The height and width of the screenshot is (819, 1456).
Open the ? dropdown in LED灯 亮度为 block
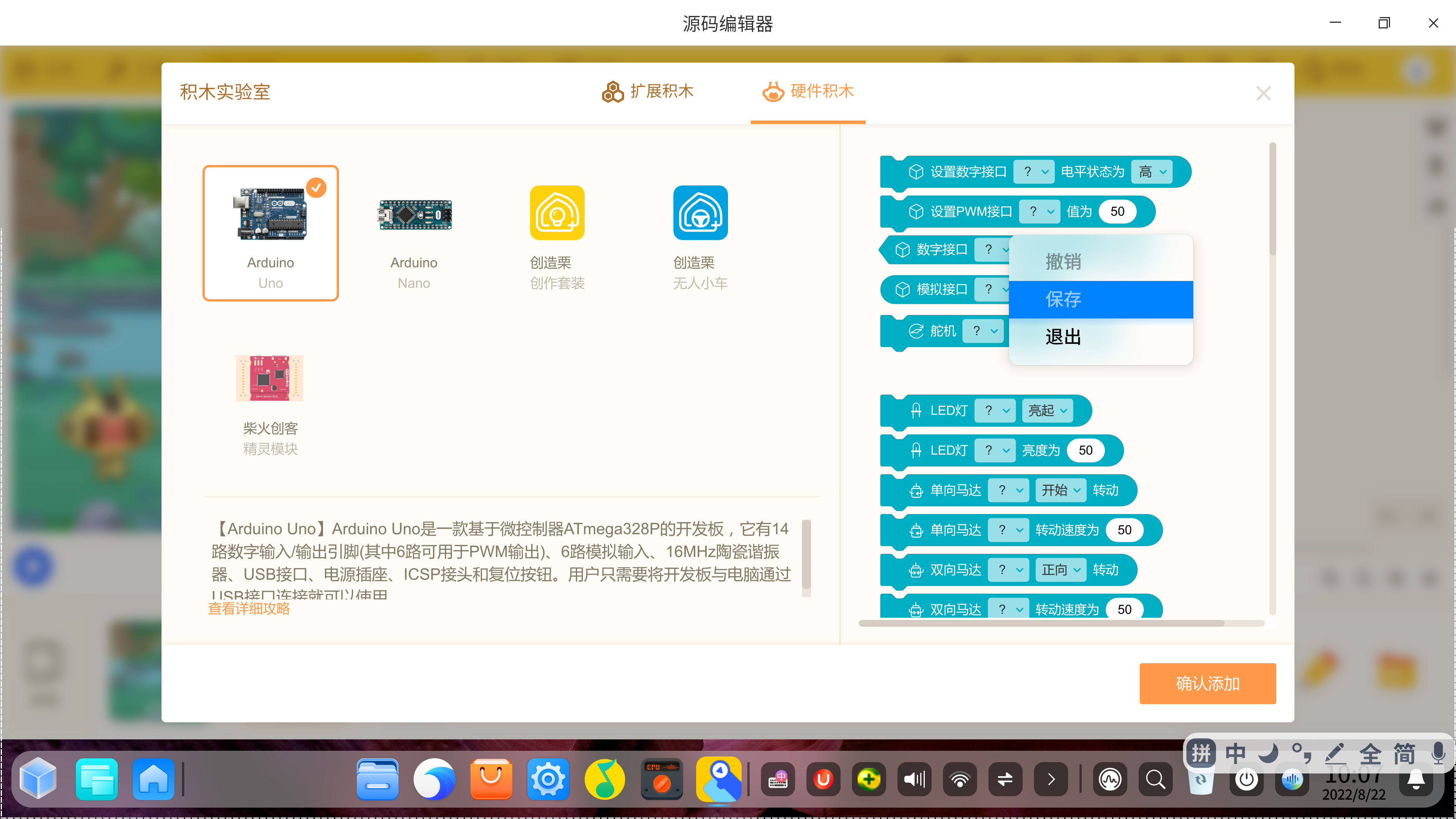995,450
